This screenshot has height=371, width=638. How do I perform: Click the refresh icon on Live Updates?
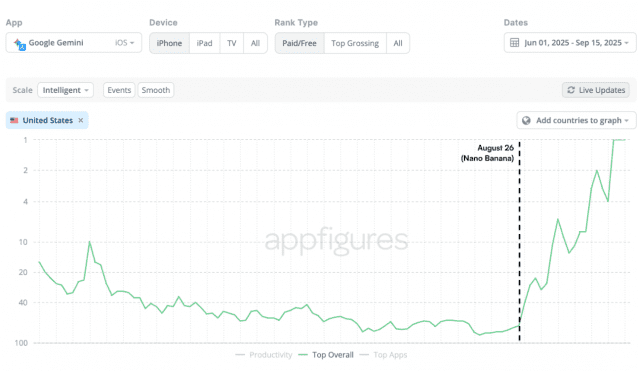[x=571, y=90]
